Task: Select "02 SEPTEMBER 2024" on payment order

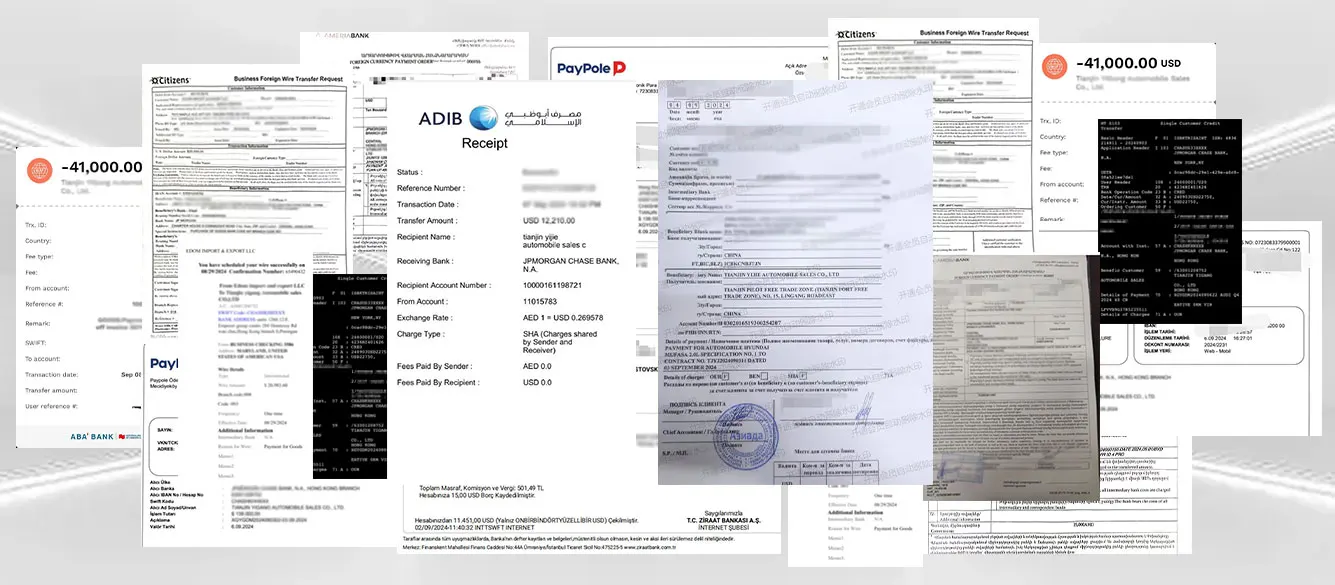Action: tap(691, 368)
